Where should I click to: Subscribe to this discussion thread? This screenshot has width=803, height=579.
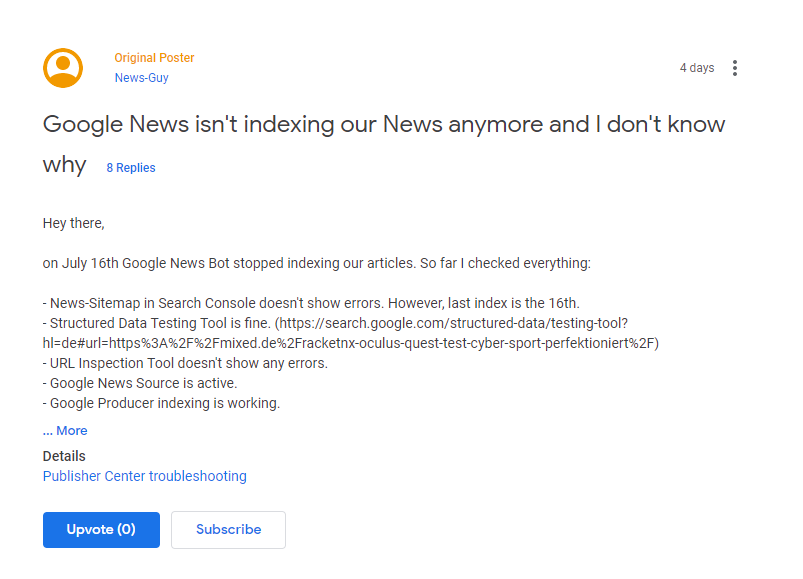click(228, 530)
